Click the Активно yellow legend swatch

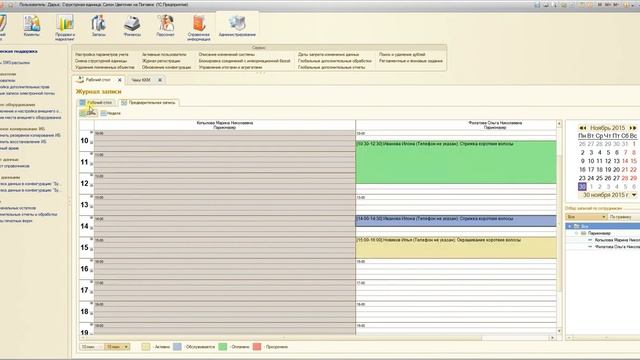146,347
